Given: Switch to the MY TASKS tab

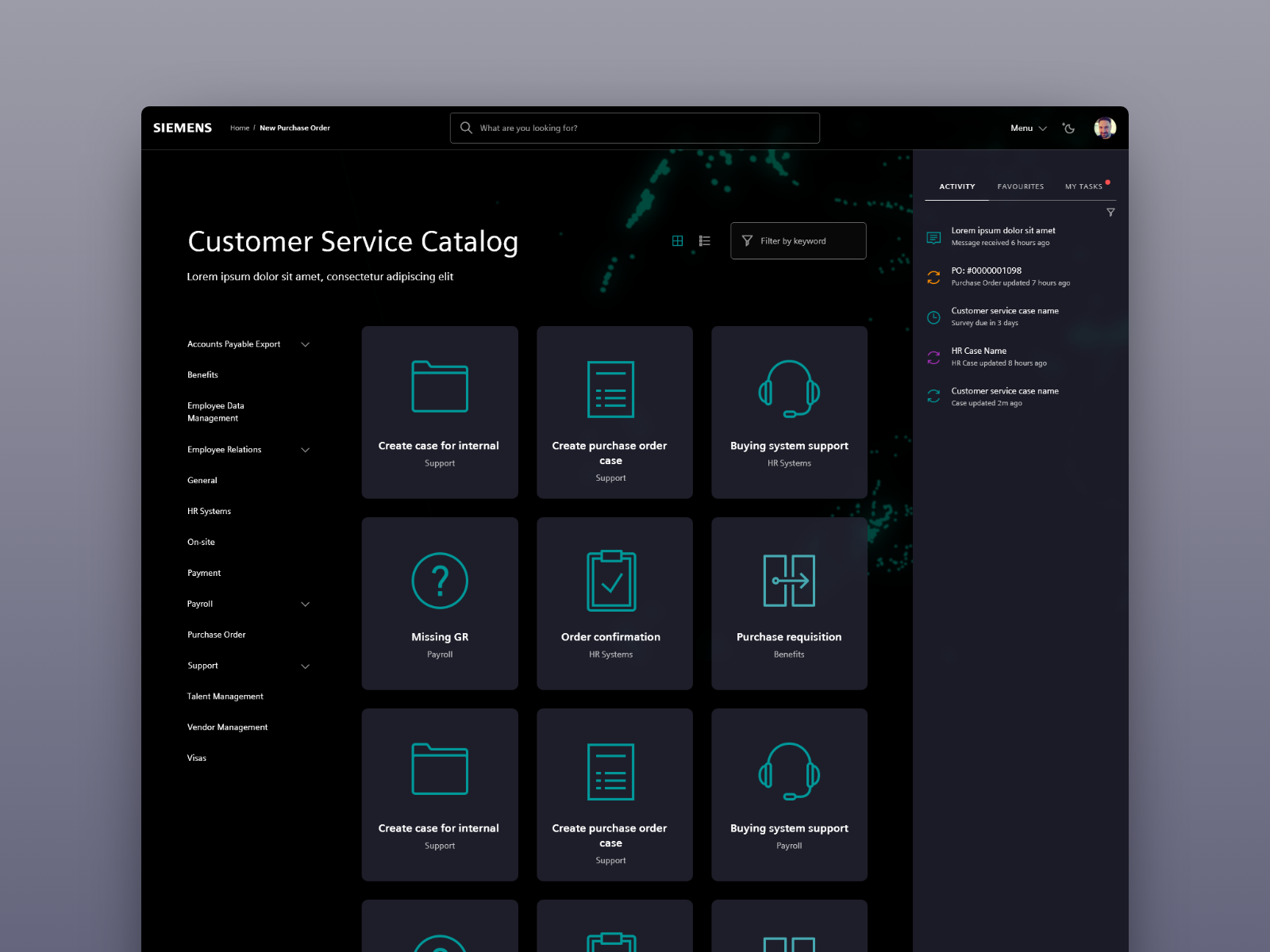Looking at the screenshot, I should click(1083, 186).
